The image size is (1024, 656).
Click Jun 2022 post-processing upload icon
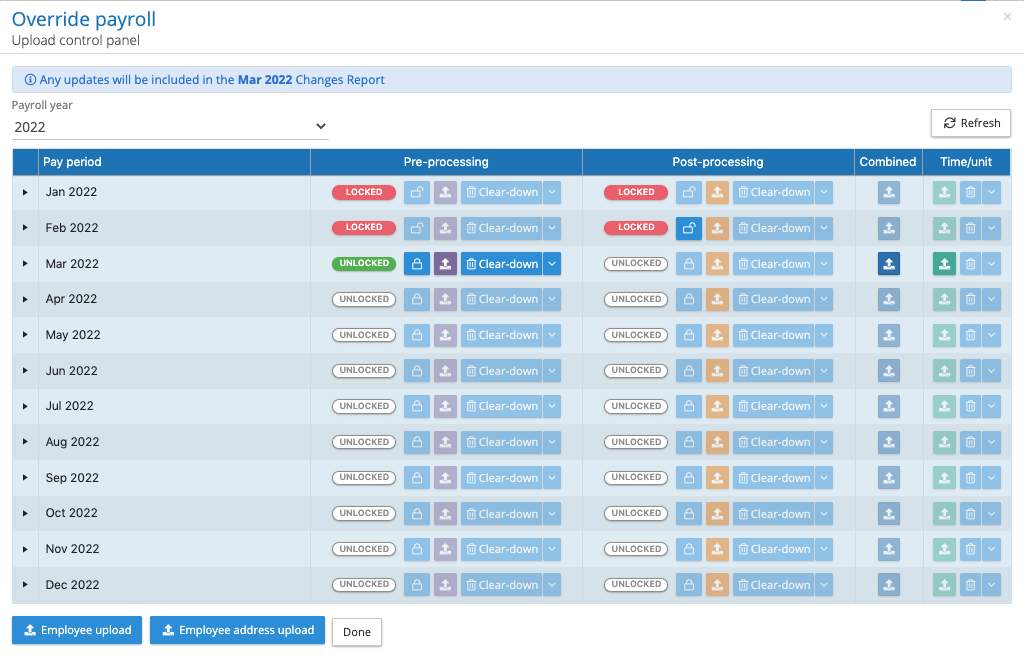click(x=717, y=371)
